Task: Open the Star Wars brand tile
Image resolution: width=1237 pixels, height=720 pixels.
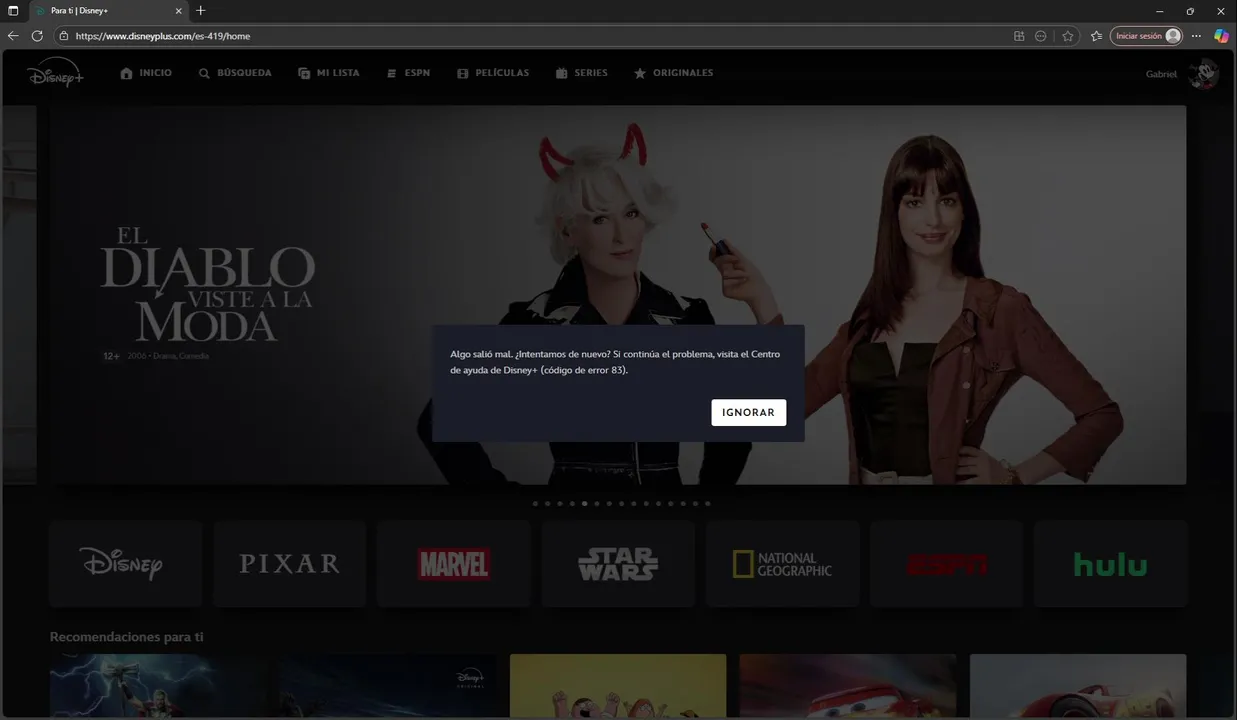Action: (618, 564)
